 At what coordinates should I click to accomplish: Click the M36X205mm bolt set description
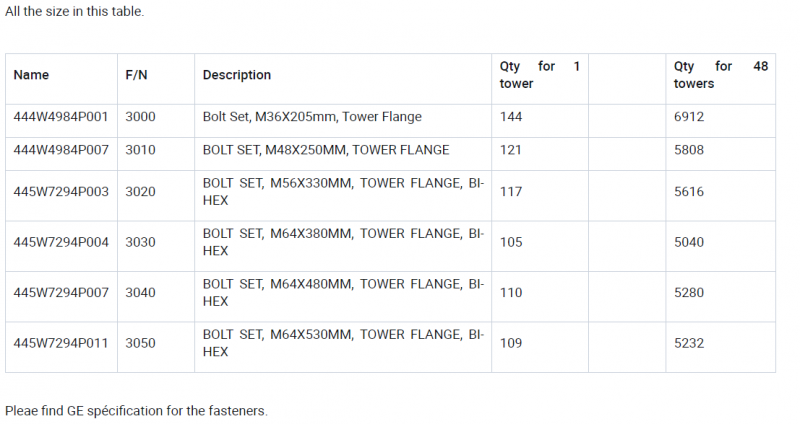(x=312, y=117)
